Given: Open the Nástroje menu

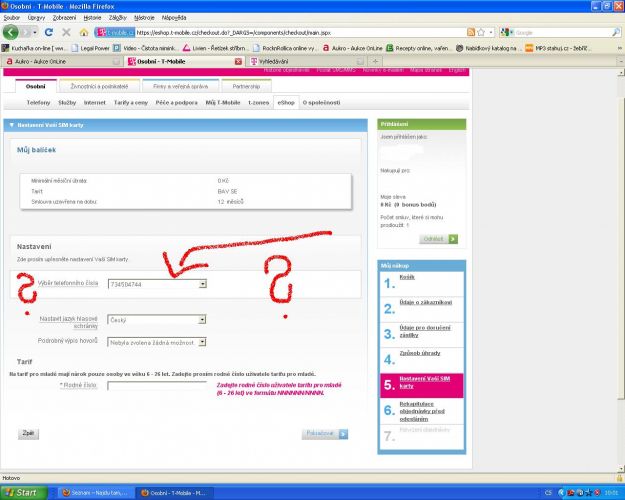Looking at the screenshot, I should 144,18.
